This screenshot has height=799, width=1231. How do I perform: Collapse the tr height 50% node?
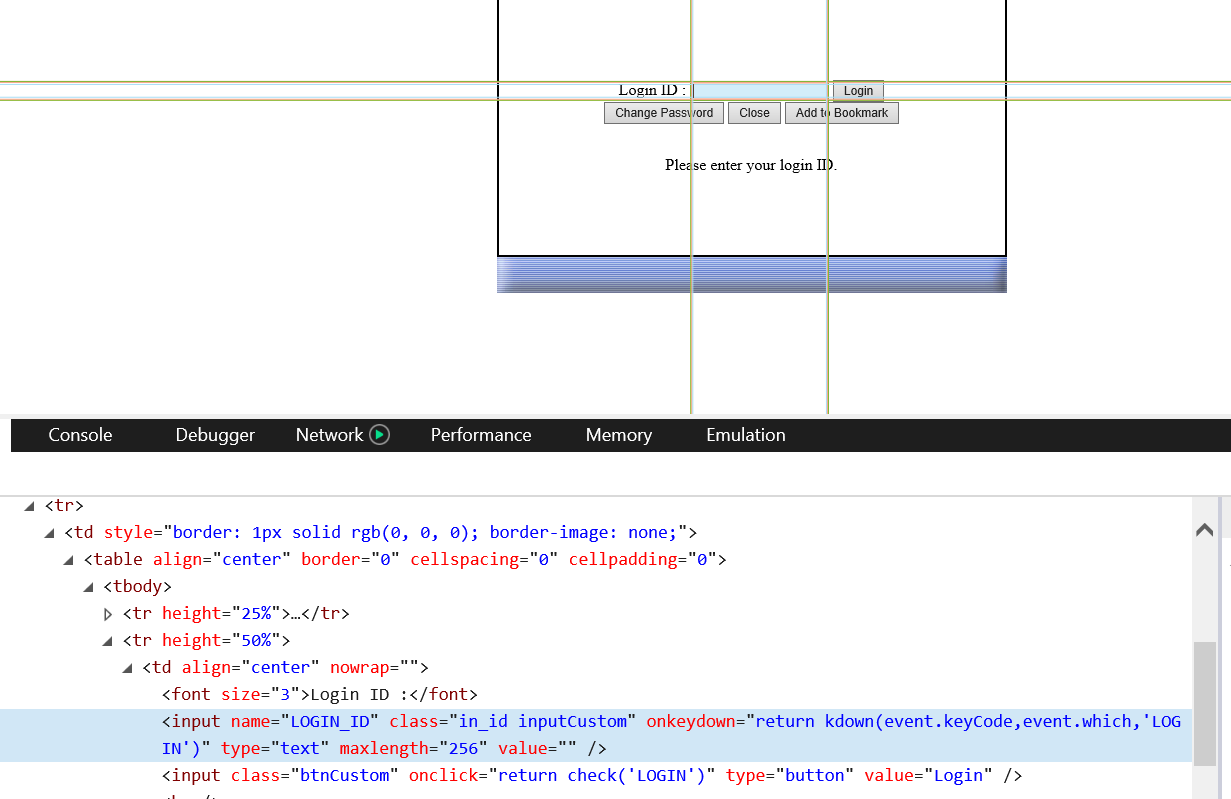click(x=108, y=641)
